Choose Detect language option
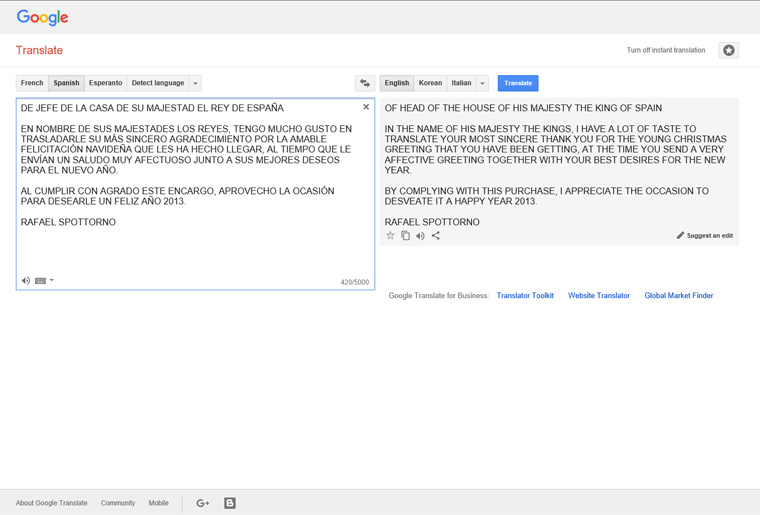The height and width of the screenshot is (515, 760). click(158, 83)
